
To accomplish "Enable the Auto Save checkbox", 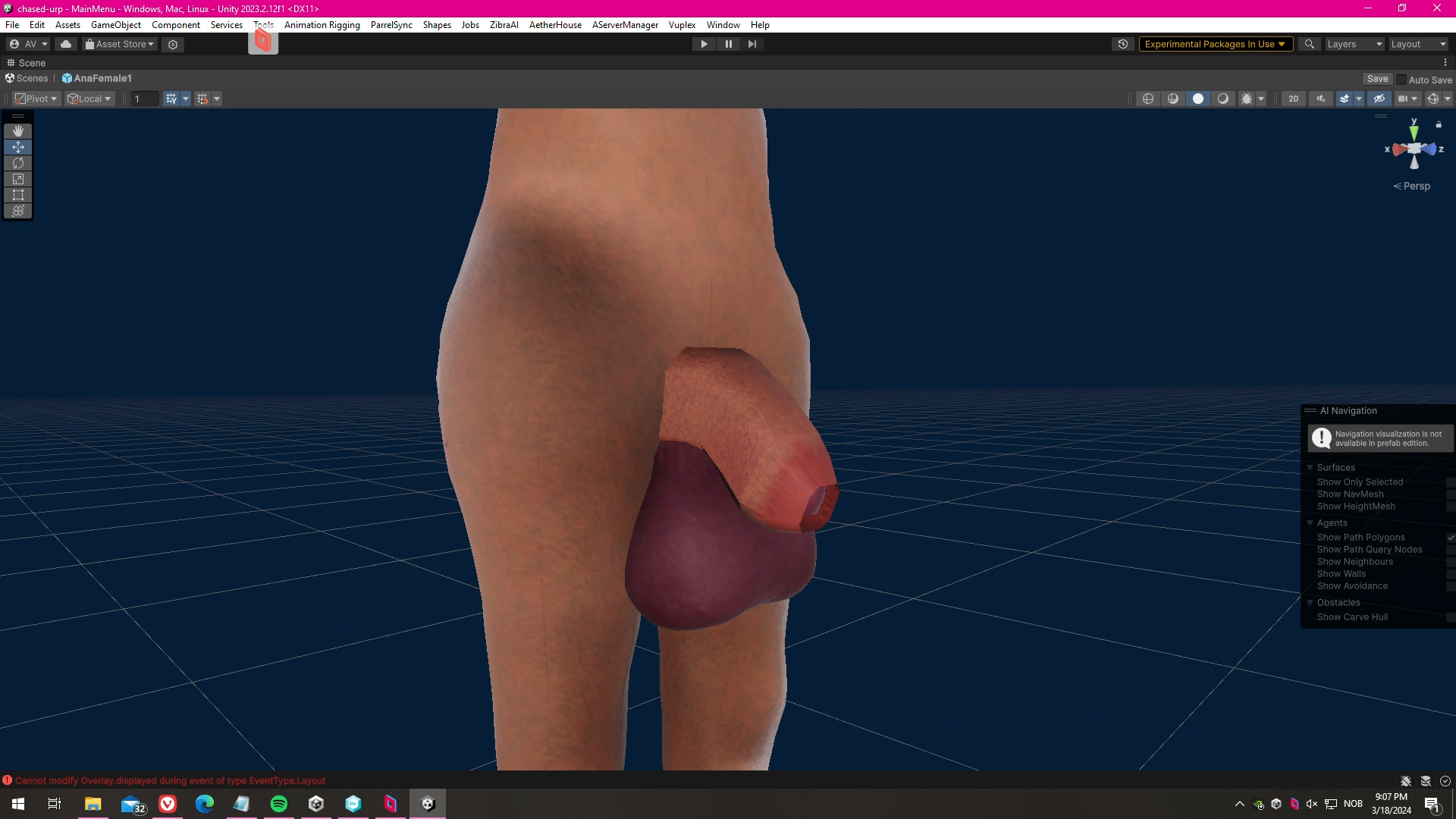I will 1401,80.
